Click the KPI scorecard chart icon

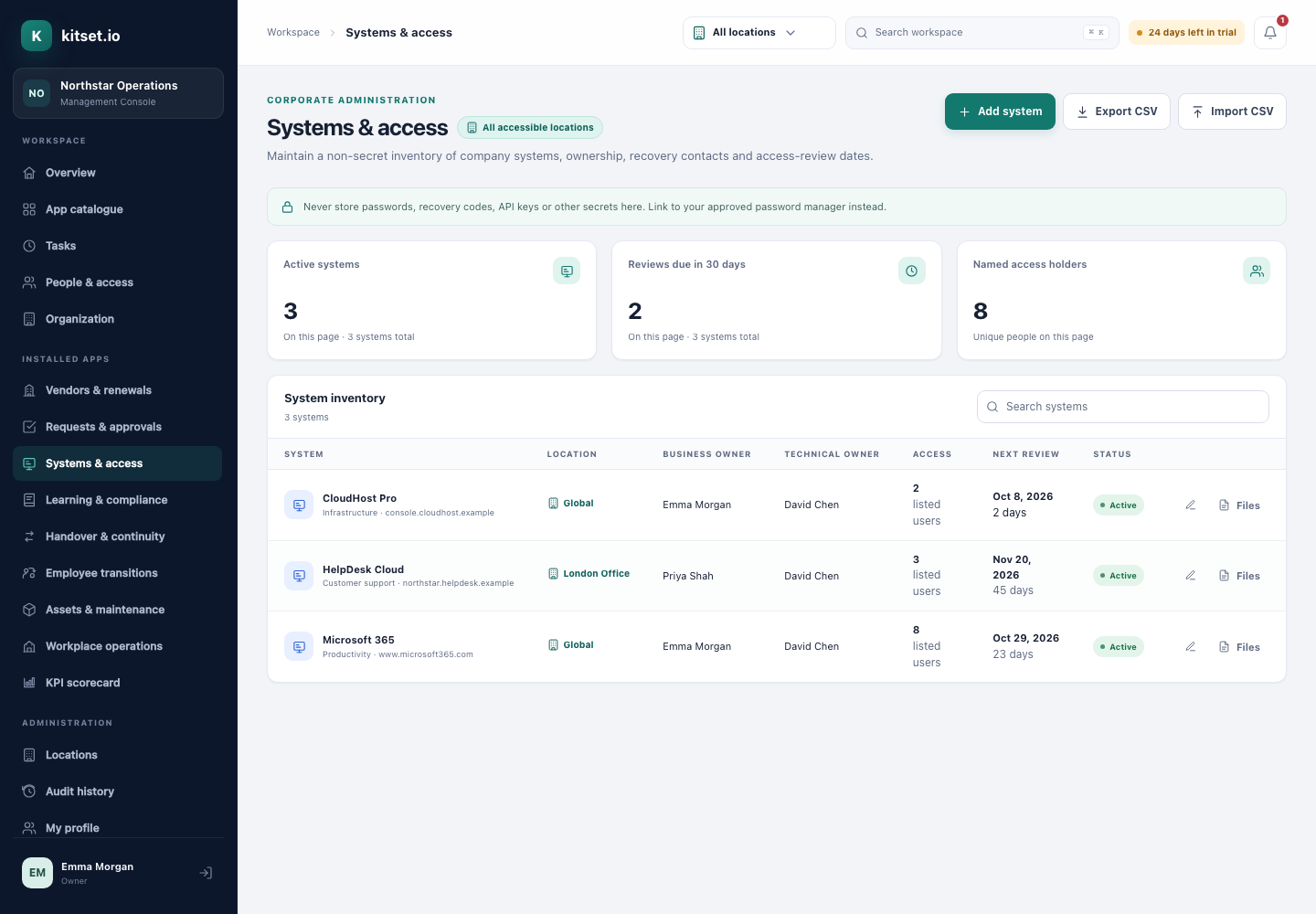tap(29, 683)
